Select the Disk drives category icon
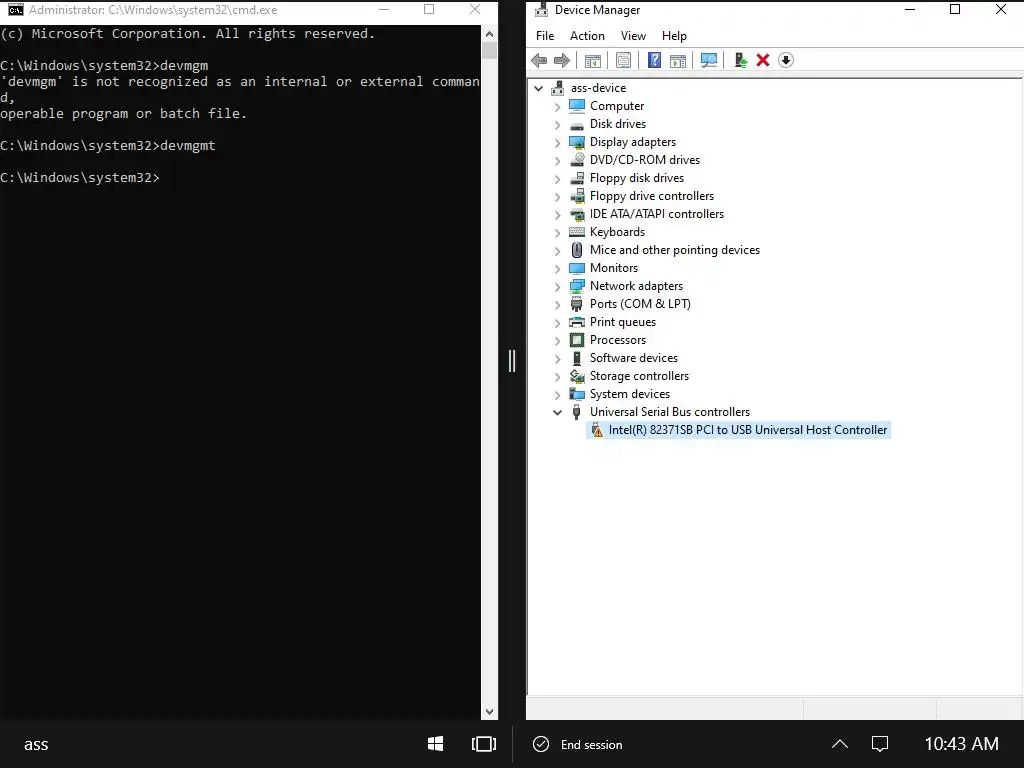The height and width of the screenshot is (768, 1024). pos(577,124)
